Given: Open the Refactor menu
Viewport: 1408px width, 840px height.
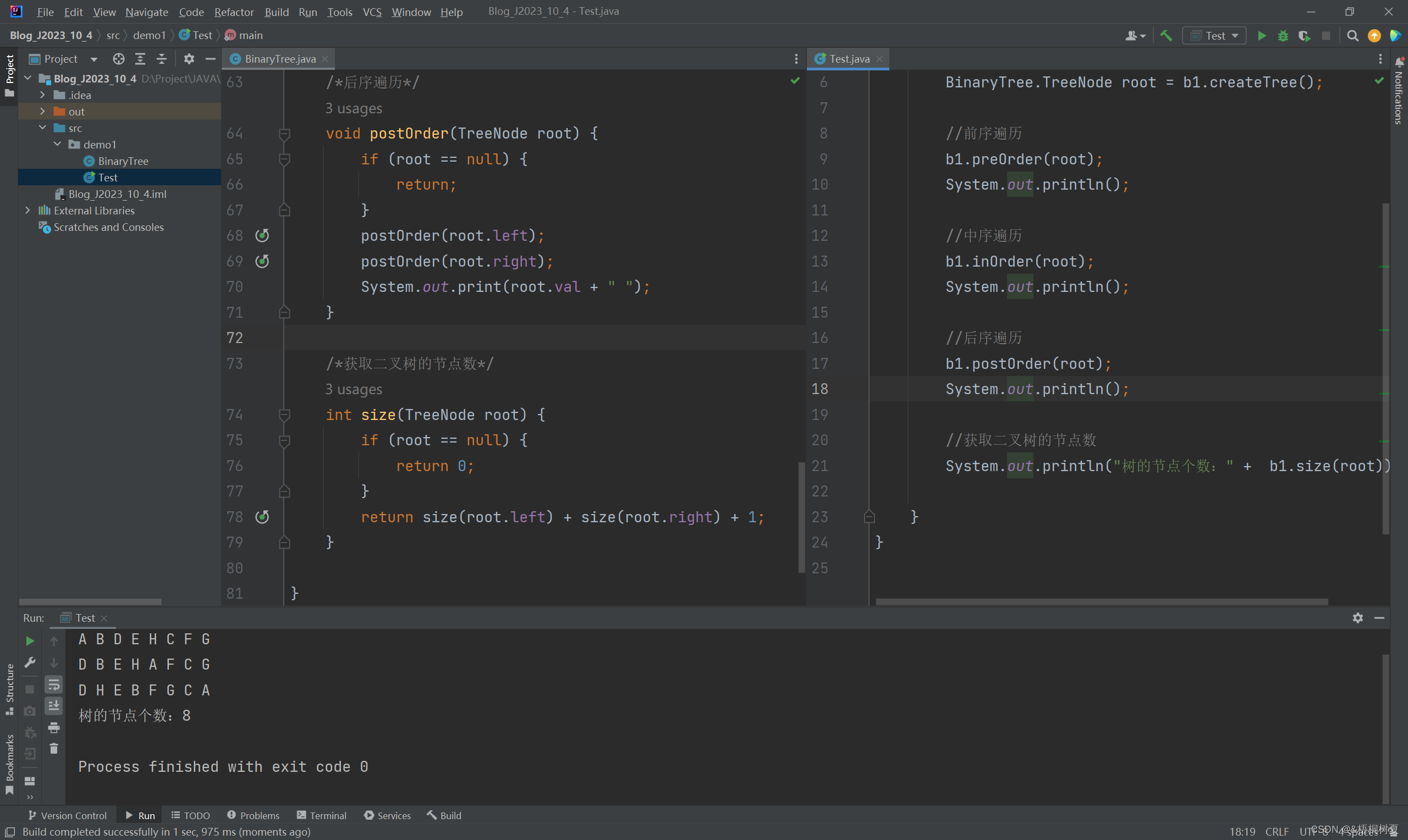Looking at the screenshot, I should pos(233,11).
